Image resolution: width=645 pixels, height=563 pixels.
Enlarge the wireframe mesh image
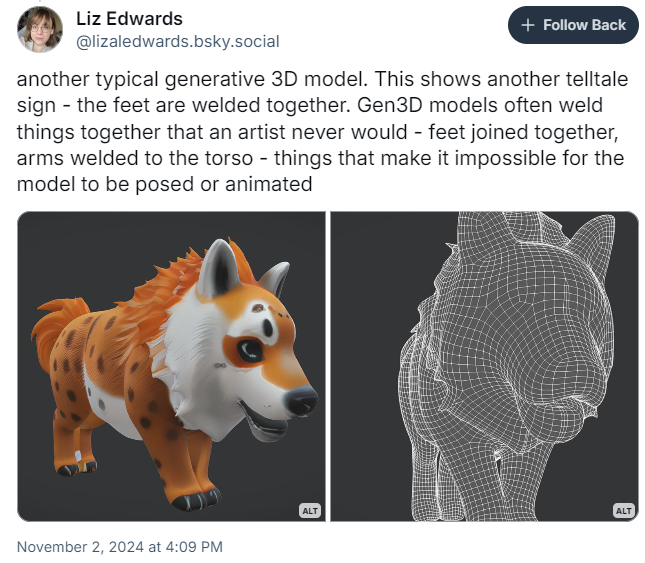tap(484, 366)
